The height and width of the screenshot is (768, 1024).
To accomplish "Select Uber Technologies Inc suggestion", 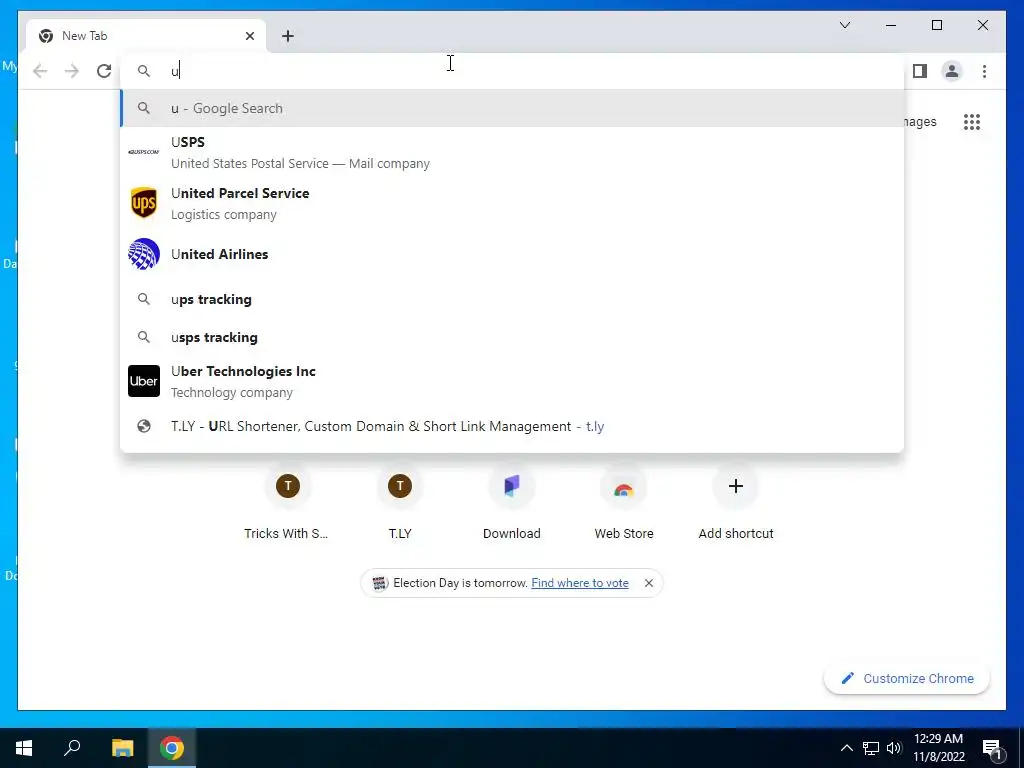I will (512, 381).
